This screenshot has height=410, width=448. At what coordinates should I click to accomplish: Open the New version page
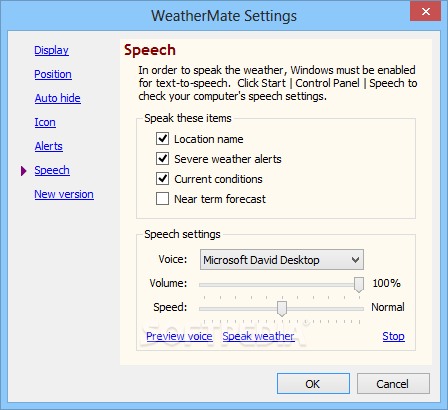[x=64, y=194]
